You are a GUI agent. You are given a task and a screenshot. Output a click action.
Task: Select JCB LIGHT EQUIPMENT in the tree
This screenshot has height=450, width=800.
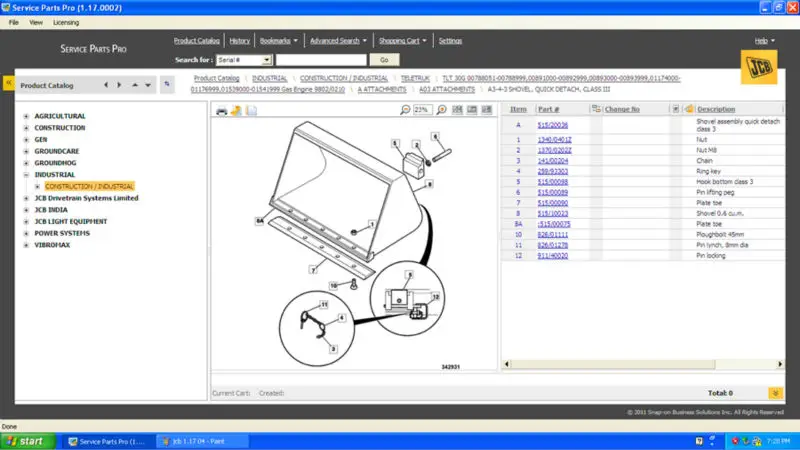point(70,221)
